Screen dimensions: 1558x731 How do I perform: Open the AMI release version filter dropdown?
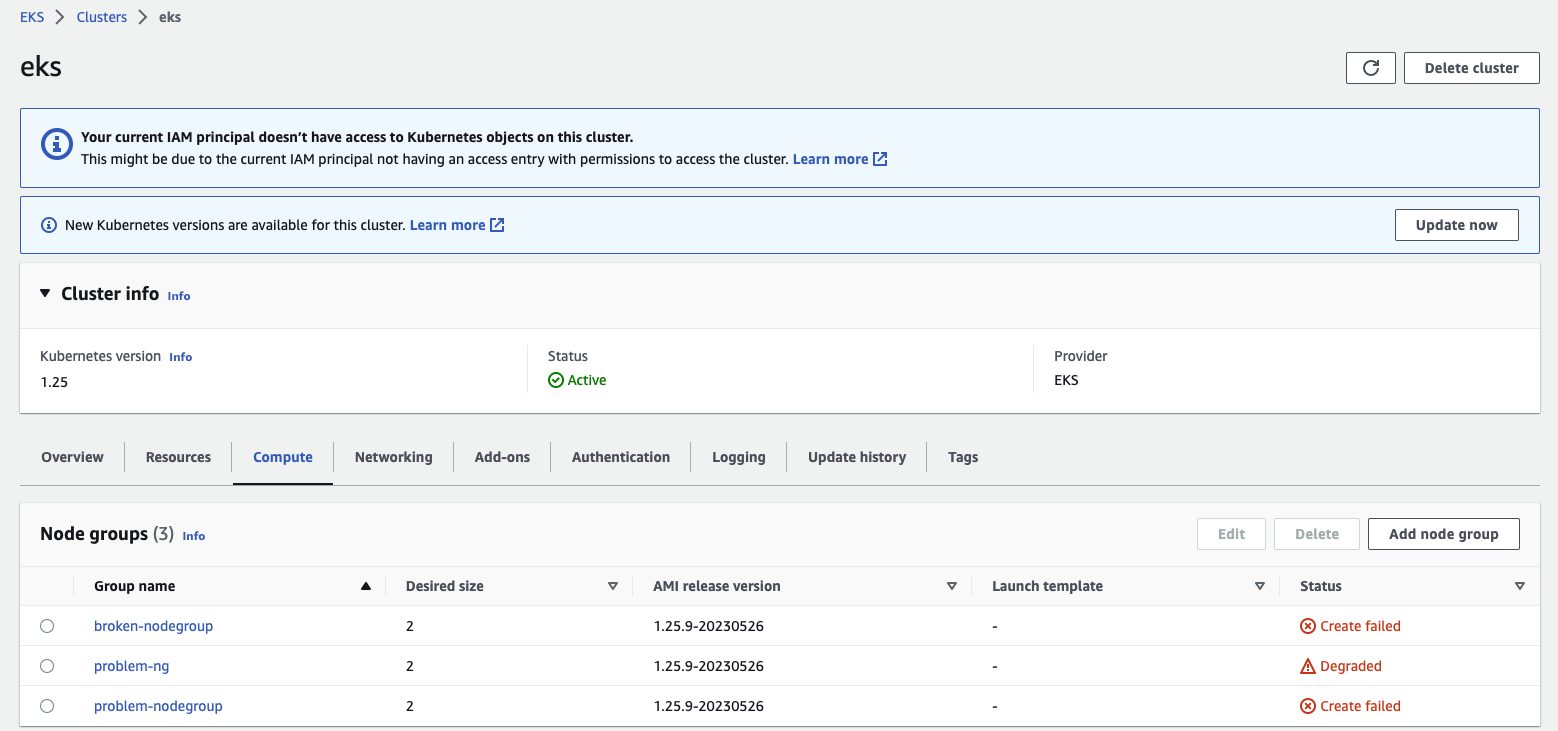(x=951, y=585)
